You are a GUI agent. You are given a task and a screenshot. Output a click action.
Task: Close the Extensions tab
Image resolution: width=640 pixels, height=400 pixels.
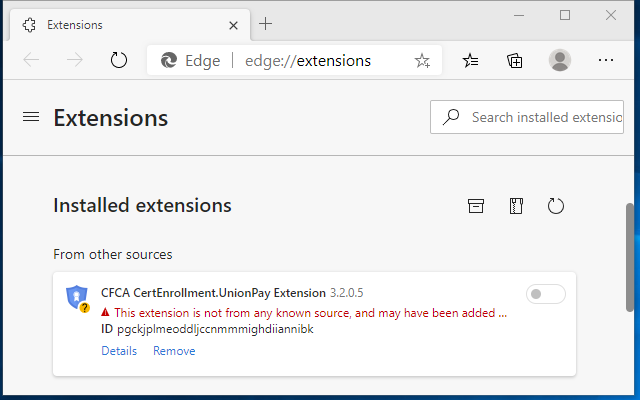[231, 24]
